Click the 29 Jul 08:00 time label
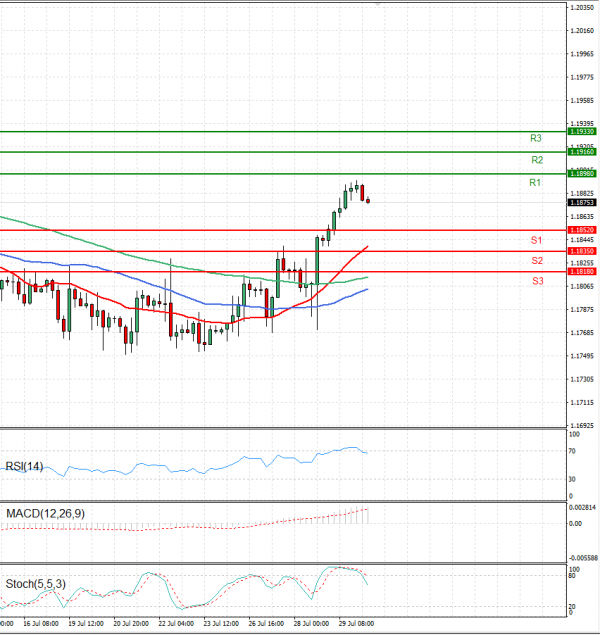This screenshot has height=635, width=600. [x=356, y=624]
